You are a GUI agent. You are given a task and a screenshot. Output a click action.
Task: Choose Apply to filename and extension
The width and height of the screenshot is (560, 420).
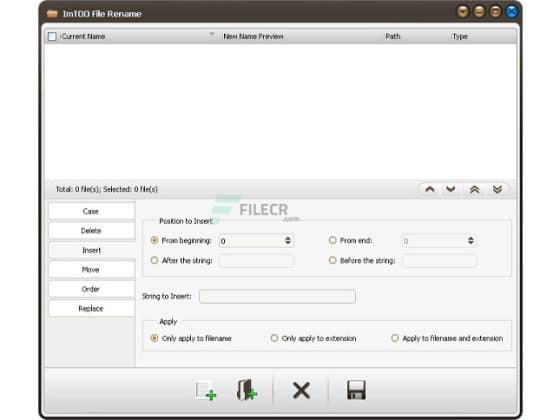point(395,338)
